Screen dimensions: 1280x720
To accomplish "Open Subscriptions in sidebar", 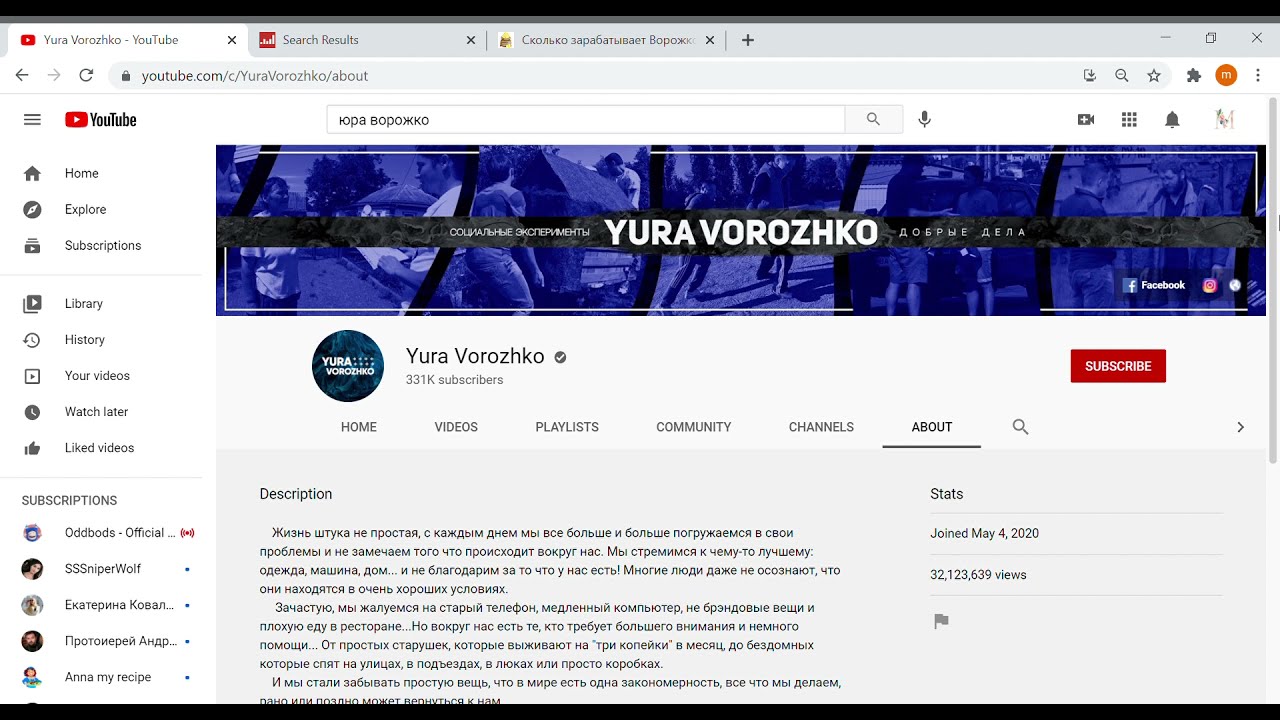I will [101, 245].
